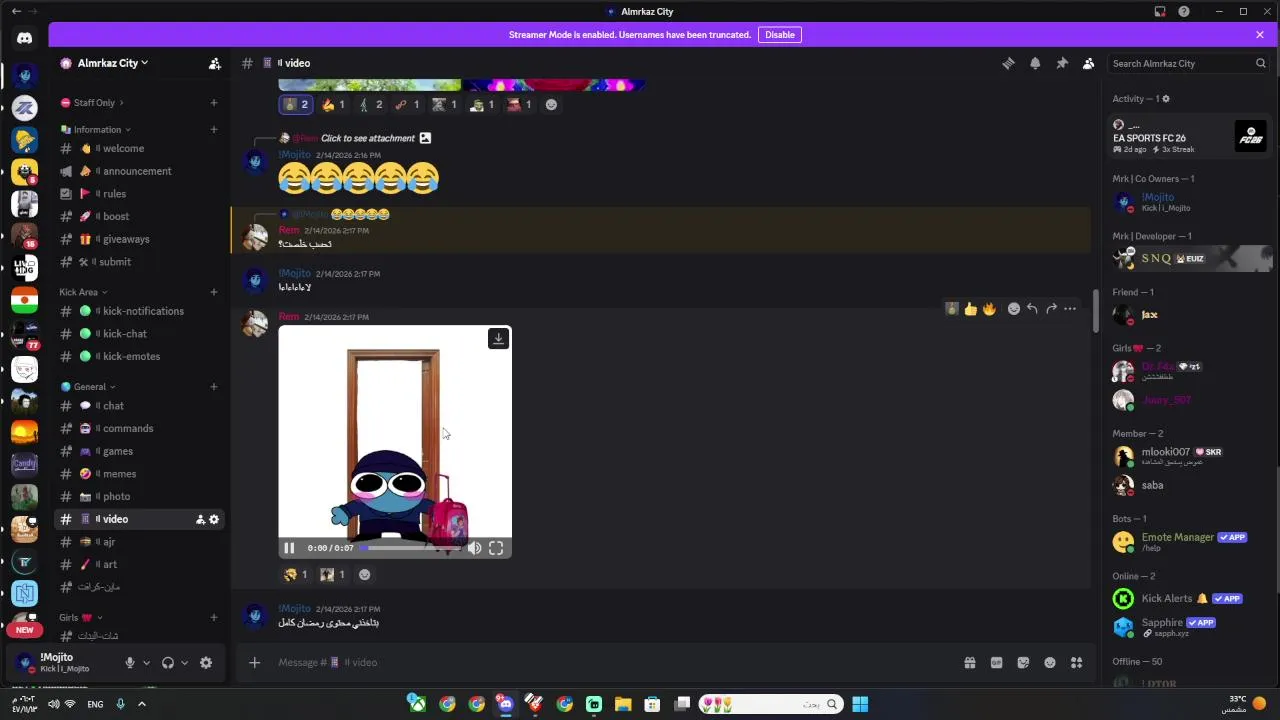This screenshot has height=720, width=1280.
Task: Show pinned messages
Action: point(1062,63)
